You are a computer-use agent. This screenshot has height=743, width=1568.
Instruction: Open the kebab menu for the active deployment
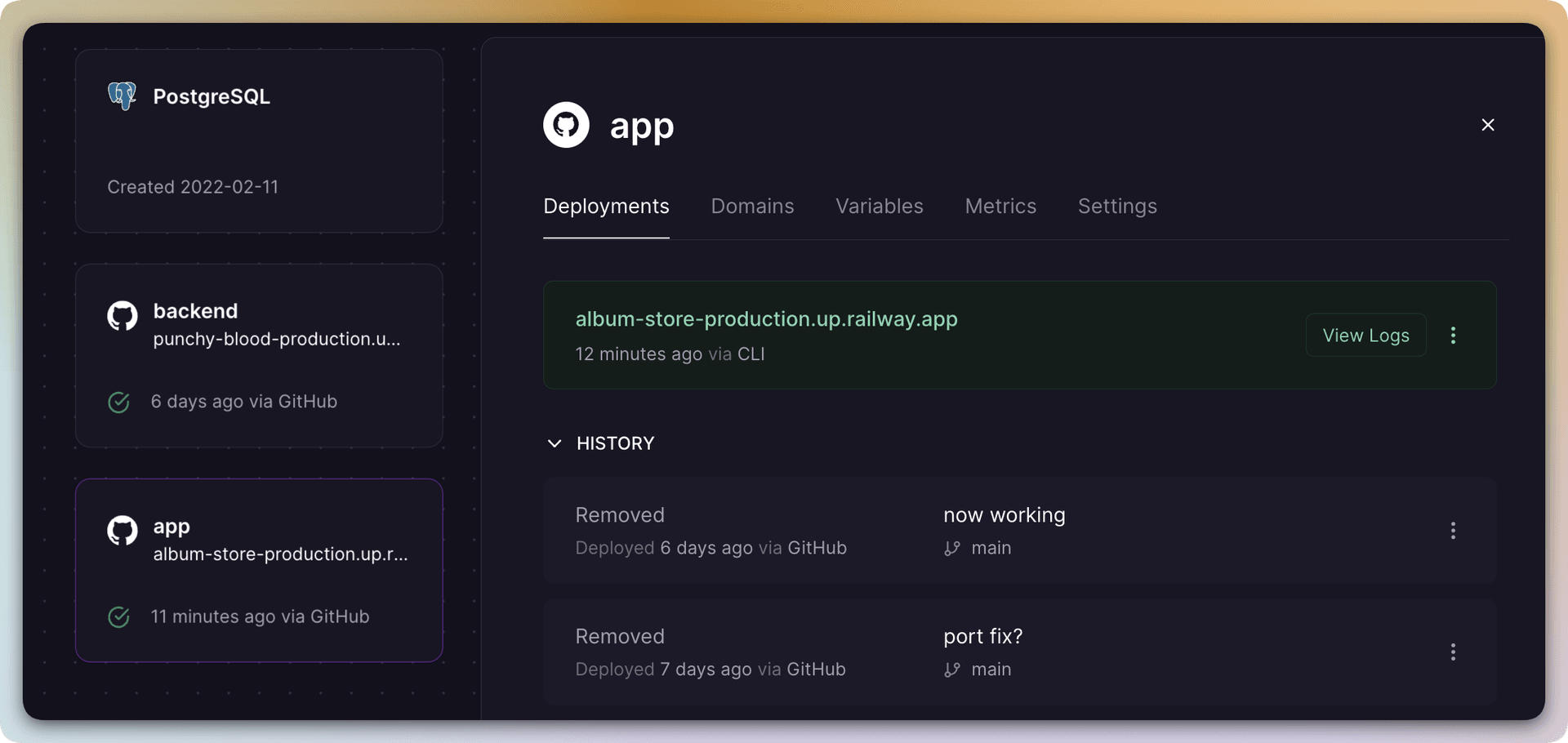[x=1454, y=335]
